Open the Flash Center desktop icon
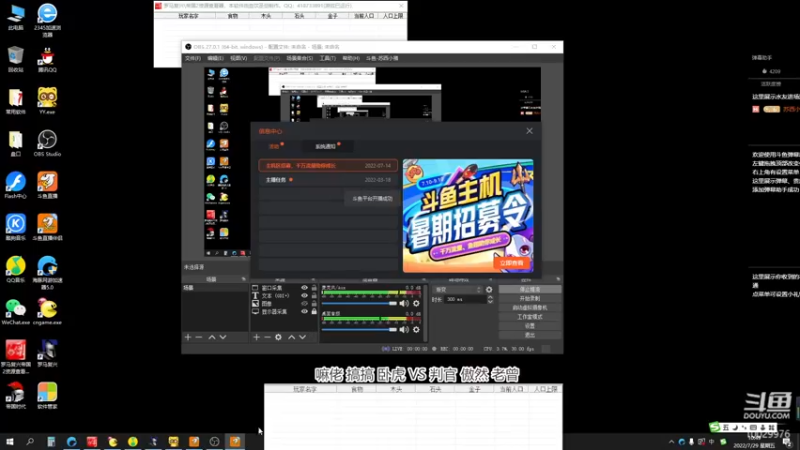The height and width of the screenshot is (450, 800). click(x=15, y=185)
